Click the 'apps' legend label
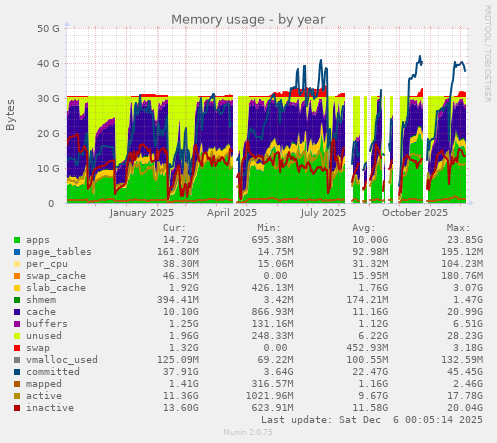This screenshot has height=443, width=497. click(38, 240)
